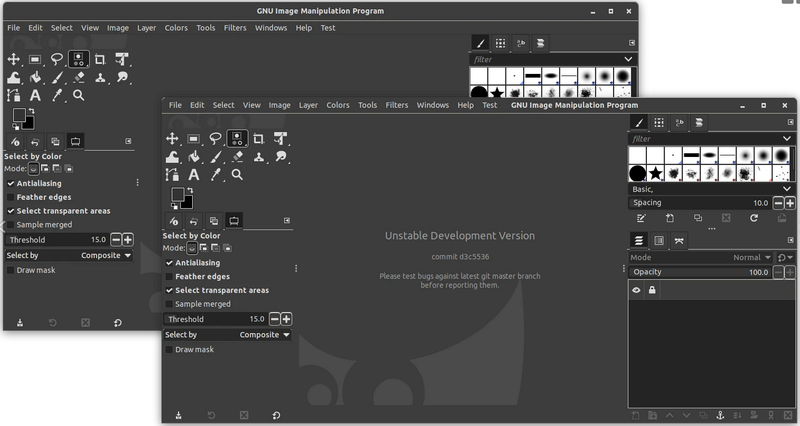
Task: Select the Move tool in front window
Action: point(172,138)
